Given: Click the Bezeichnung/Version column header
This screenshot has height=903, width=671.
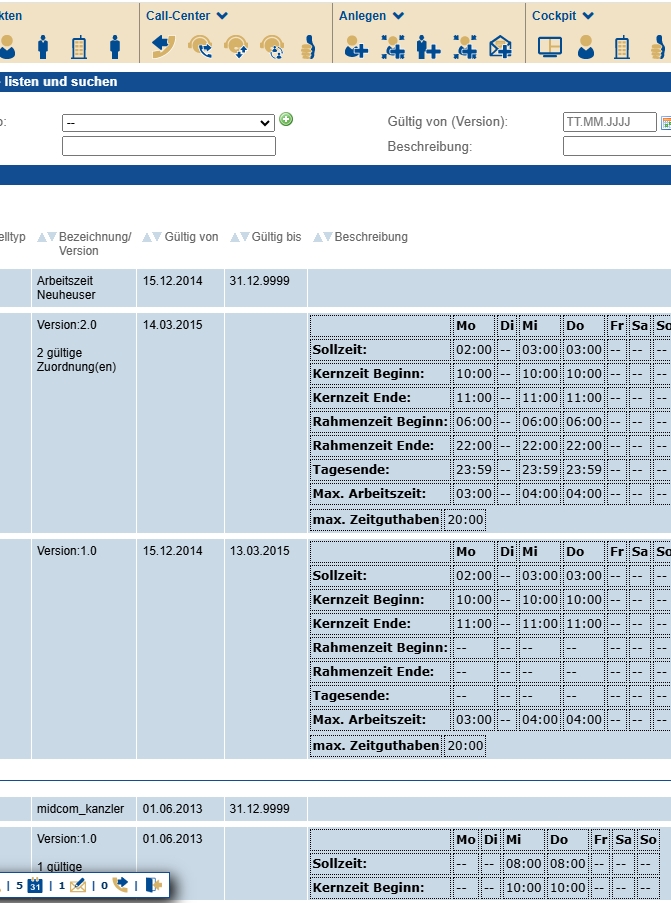Looking at the screenshot, I should [x=95, y=244].
